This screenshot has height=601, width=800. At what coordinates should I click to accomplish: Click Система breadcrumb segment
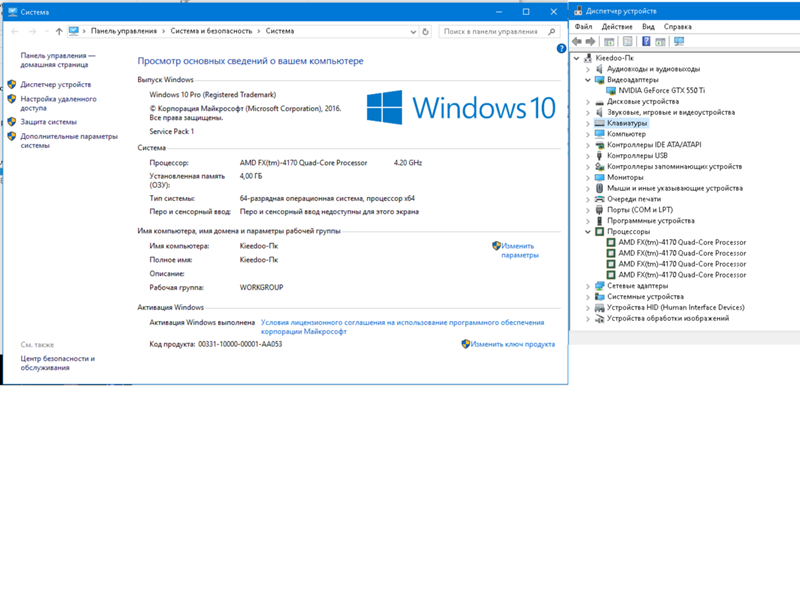click(280, 31)
